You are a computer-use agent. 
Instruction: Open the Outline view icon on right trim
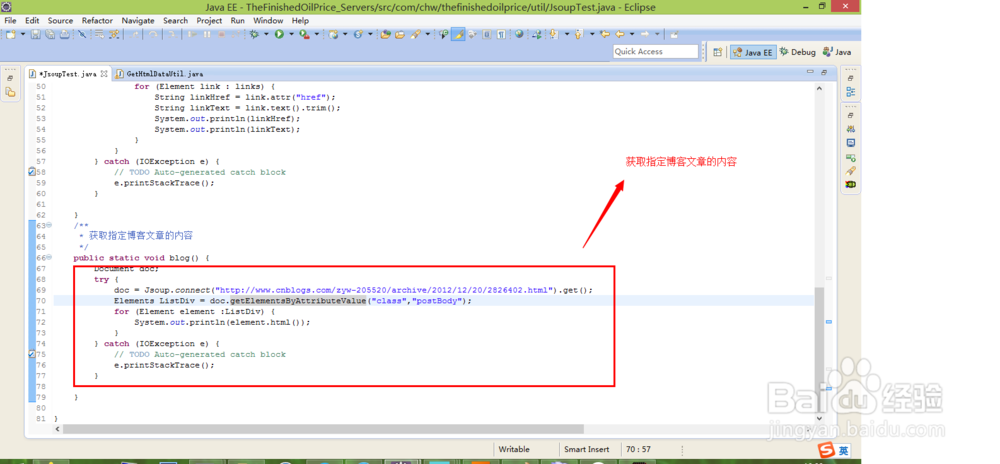click(850, 92)
